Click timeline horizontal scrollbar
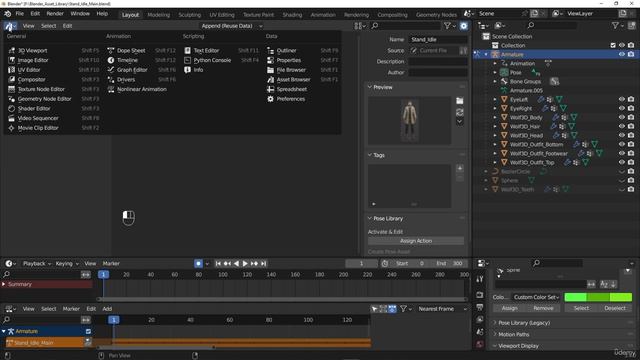 282,299
